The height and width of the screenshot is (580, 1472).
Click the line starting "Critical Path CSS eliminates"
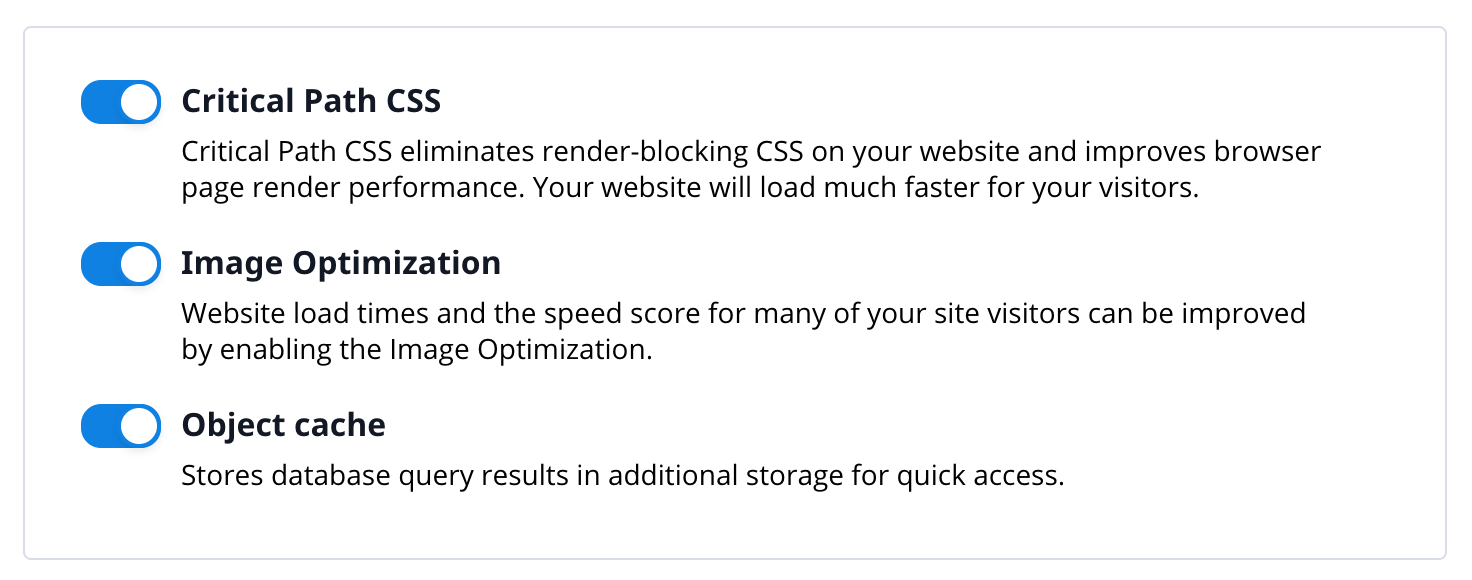point(751,153)
